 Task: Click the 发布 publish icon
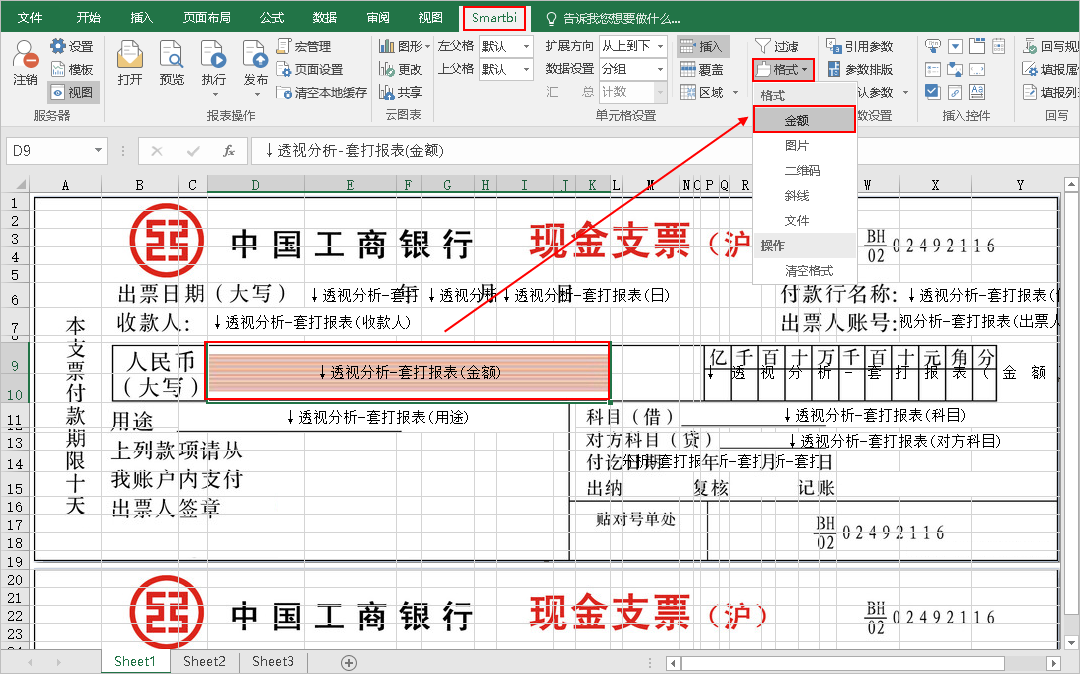pos(256,54)
